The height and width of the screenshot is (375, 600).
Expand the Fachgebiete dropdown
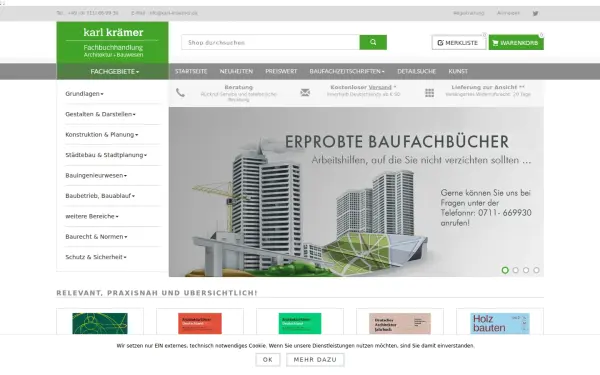pos(114,72)
